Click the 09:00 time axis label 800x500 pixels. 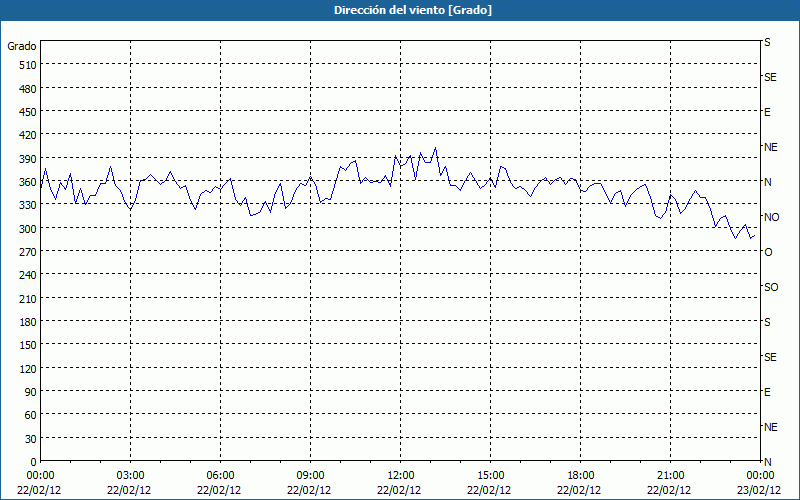tap(310, 476)
